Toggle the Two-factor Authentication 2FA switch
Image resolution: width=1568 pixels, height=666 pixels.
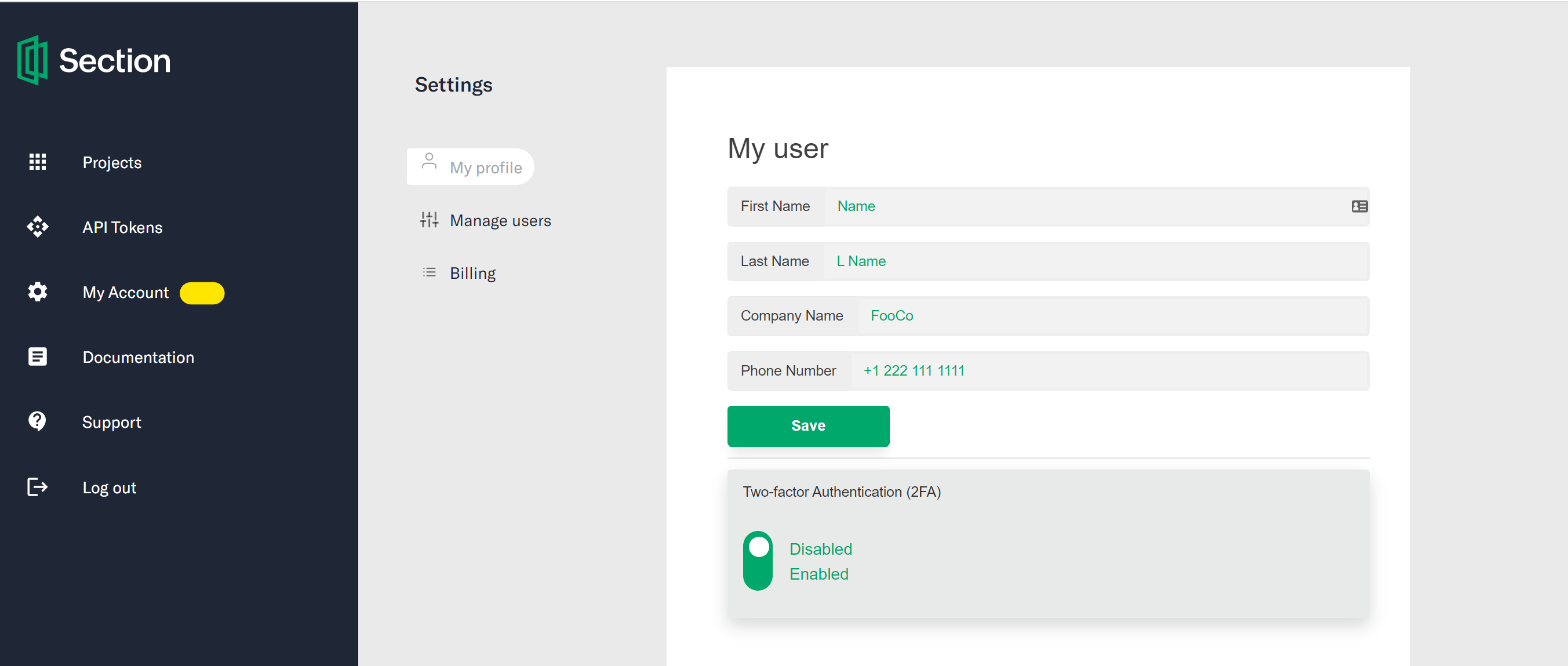click(758, 561)
